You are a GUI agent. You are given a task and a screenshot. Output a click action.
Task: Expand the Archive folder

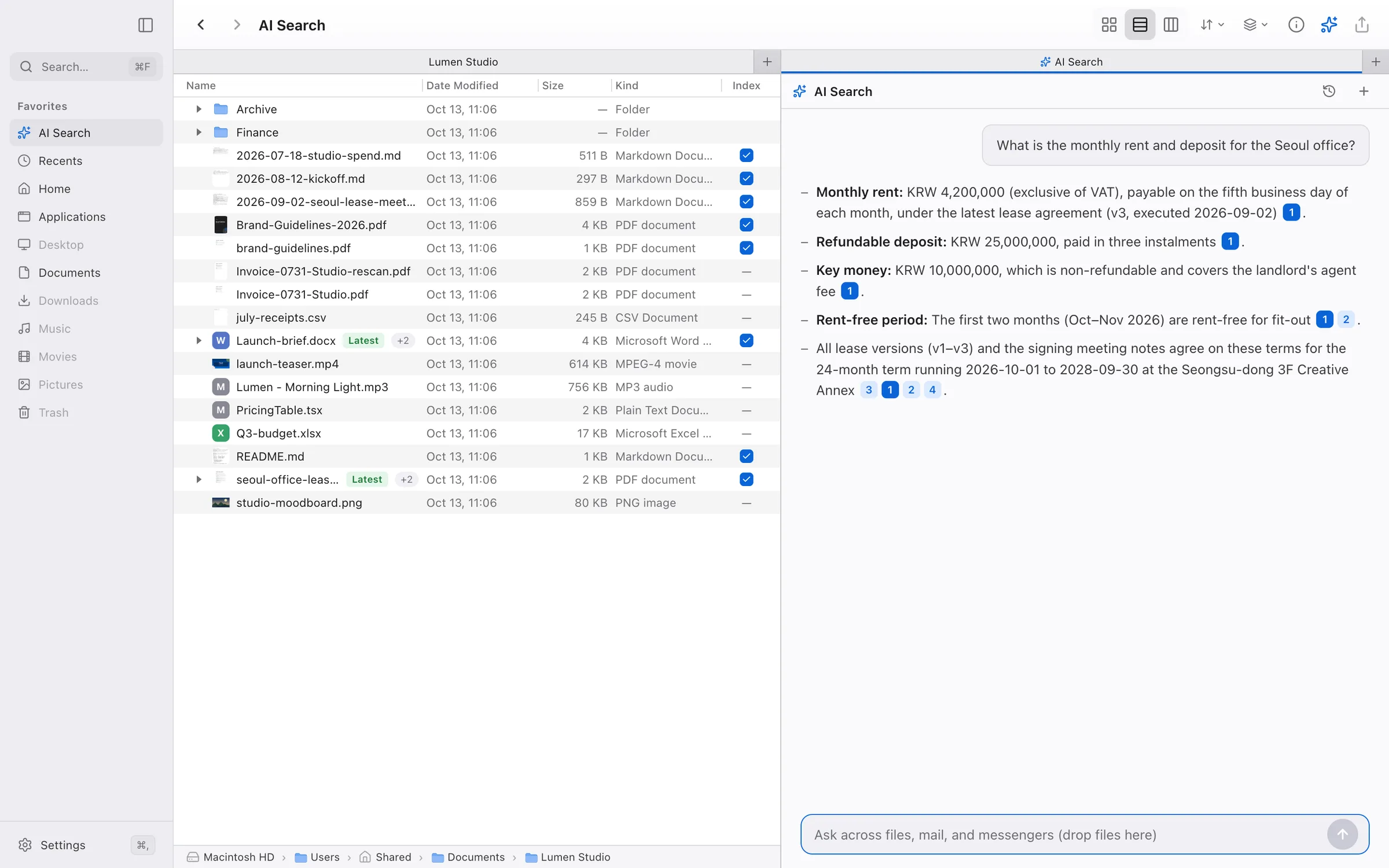[199, 109]
